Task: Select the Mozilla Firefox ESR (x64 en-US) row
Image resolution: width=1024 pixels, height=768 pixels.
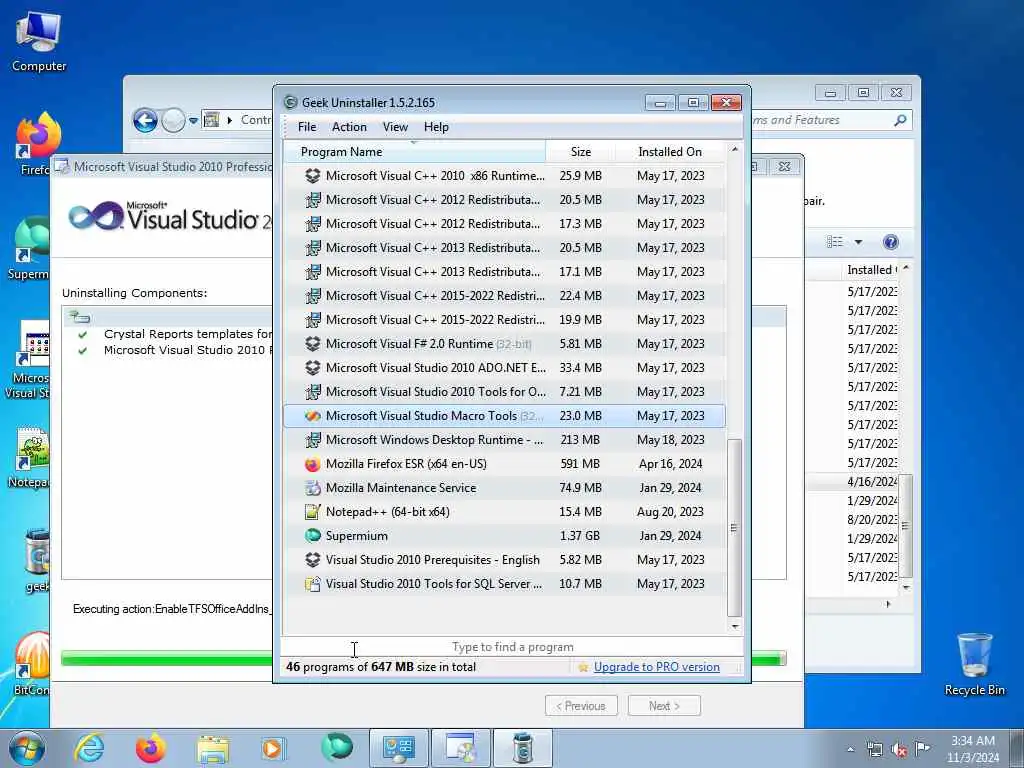Action: tap(504, 464)
